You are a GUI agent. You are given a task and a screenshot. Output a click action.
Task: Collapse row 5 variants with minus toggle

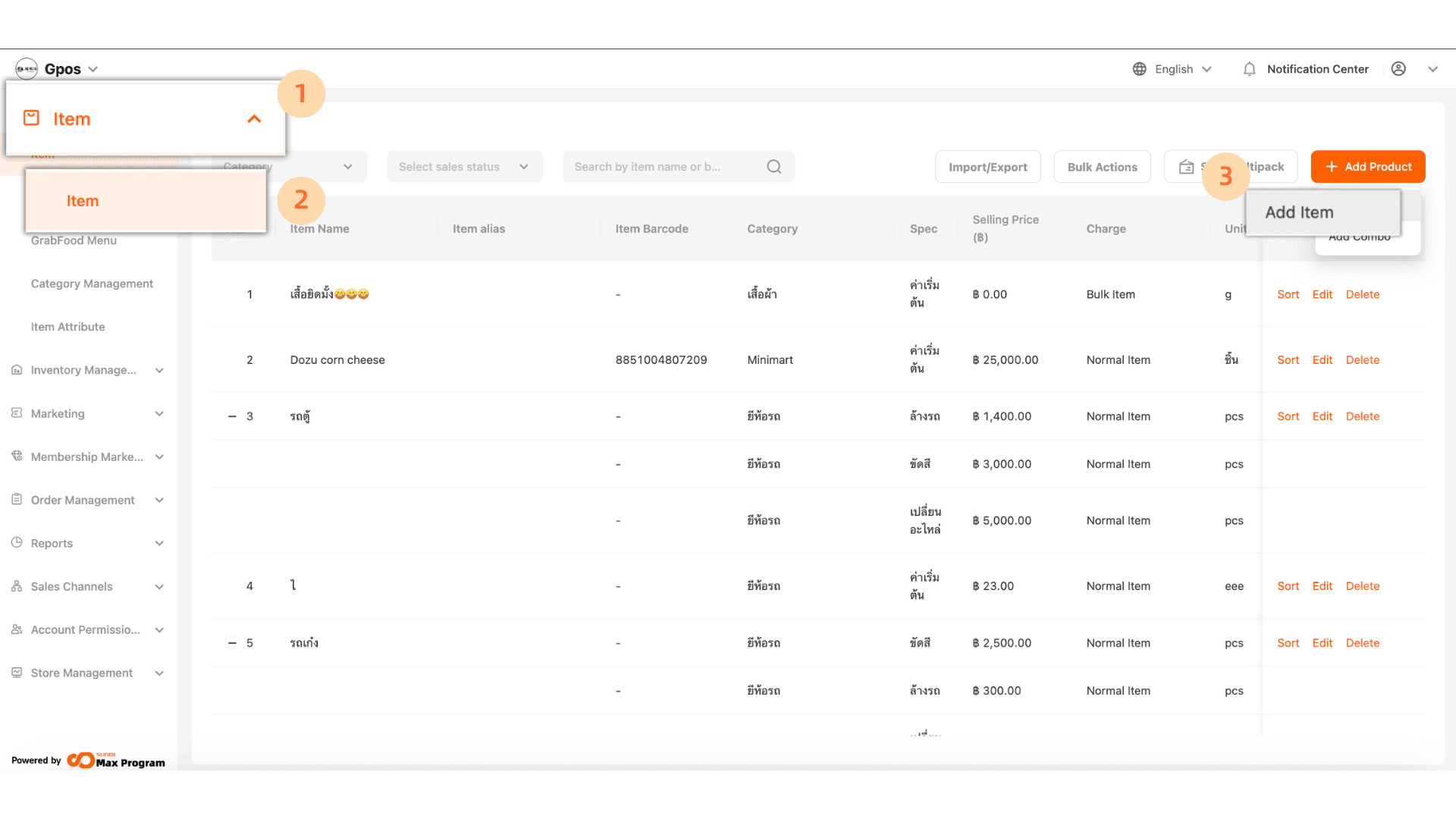232,643
